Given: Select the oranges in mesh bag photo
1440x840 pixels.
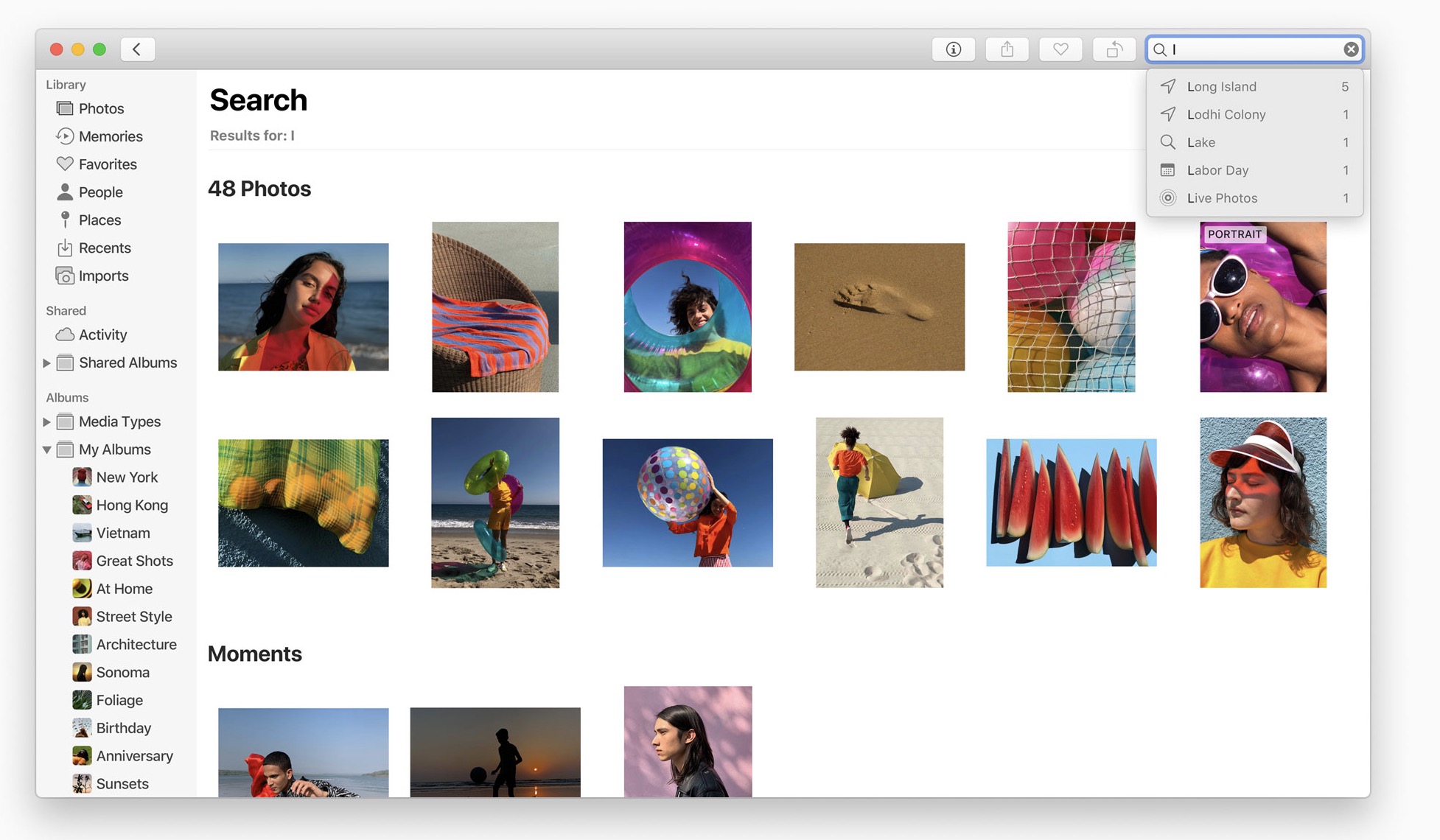Looking at the screenshot, I should click(304, 503).
